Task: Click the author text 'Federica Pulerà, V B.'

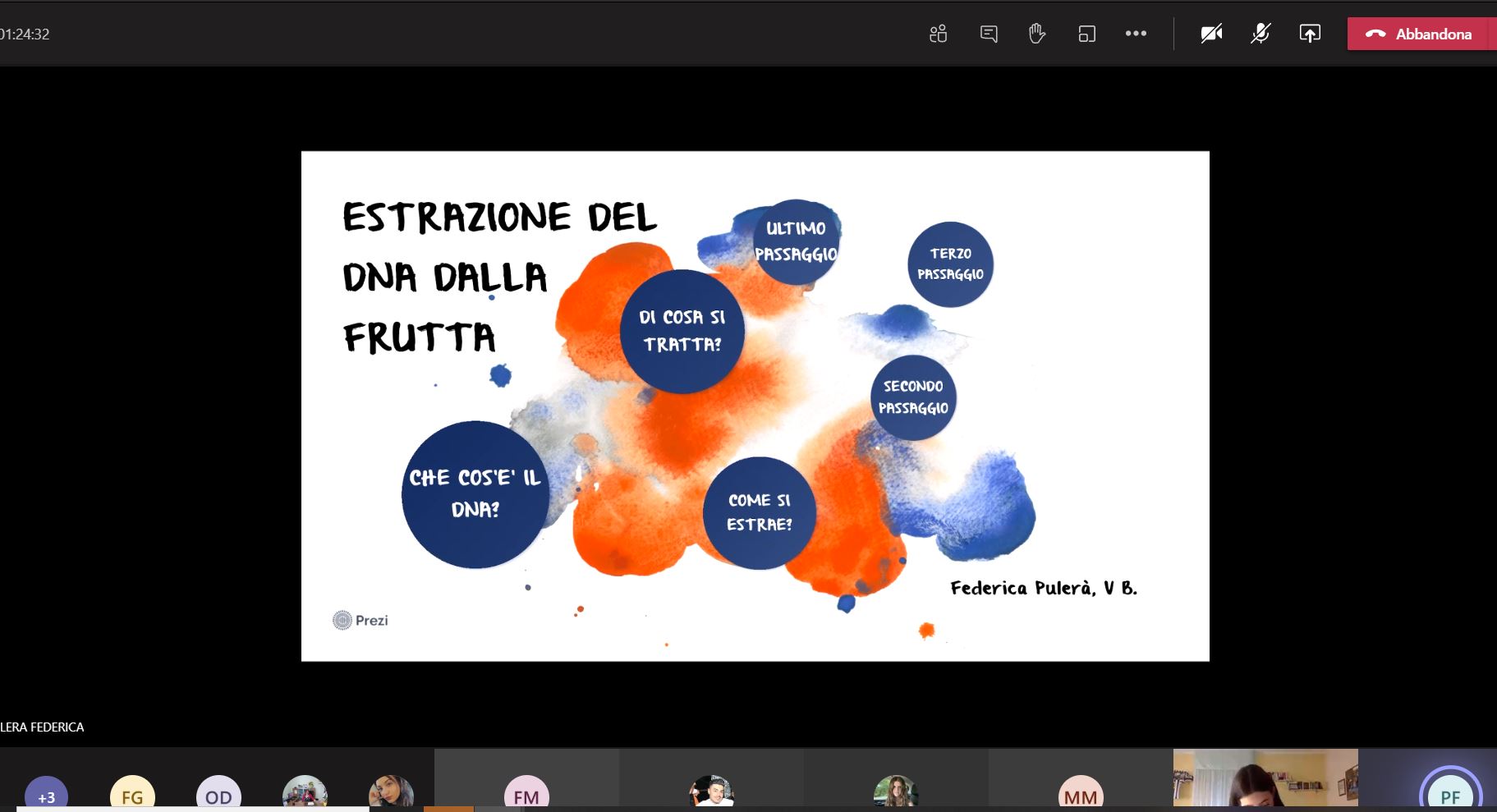Action: point(1044,588)
